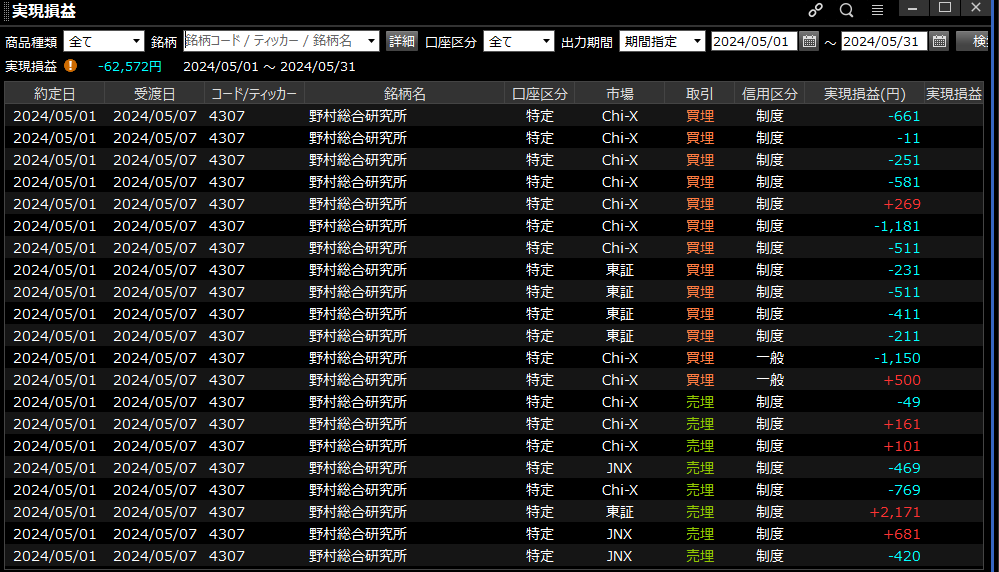Click 一般 credit type in the +500 row
Screen dimensions: 999x572
(x=770, y=380)
